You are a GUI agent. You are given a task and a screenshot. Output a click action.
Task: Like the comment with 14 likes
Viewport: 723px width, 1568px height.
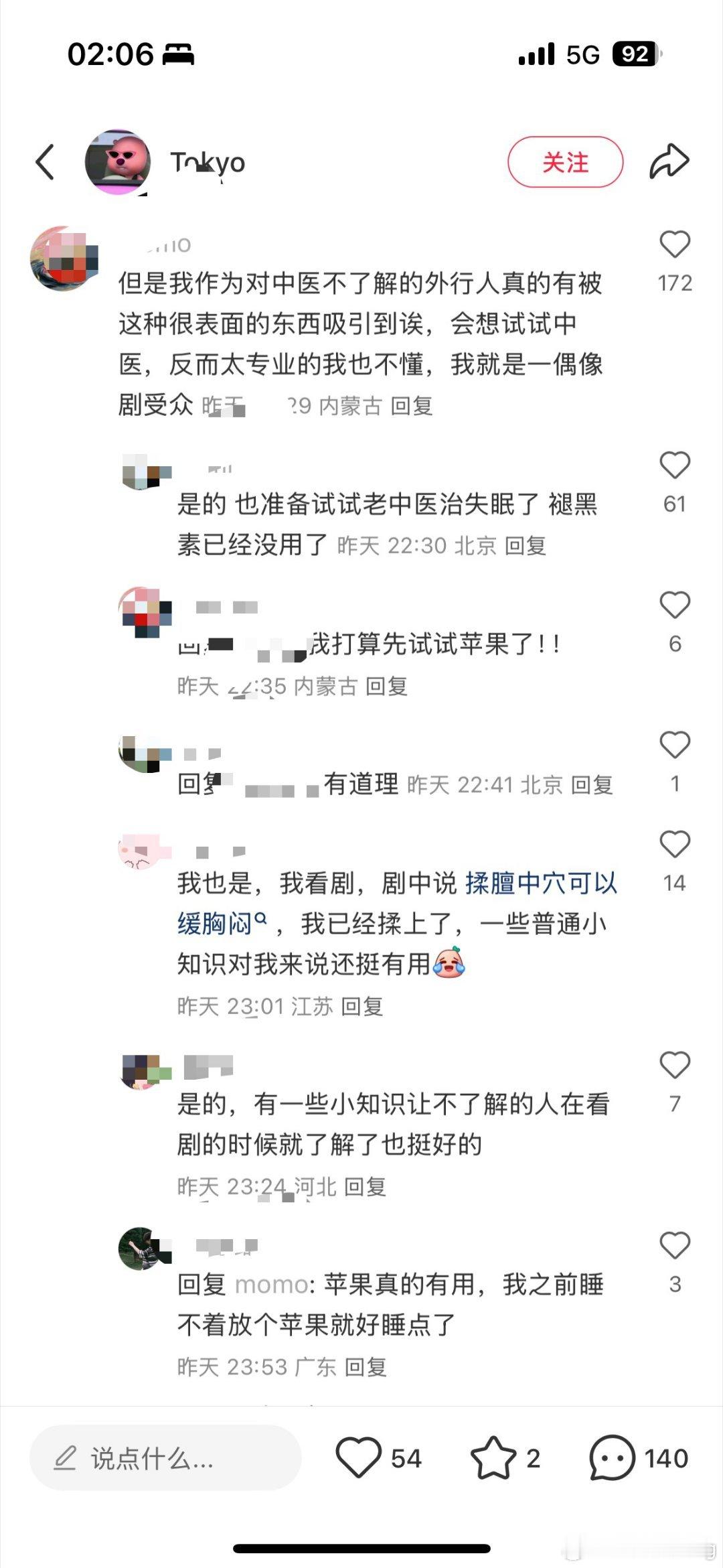[675, 844]
